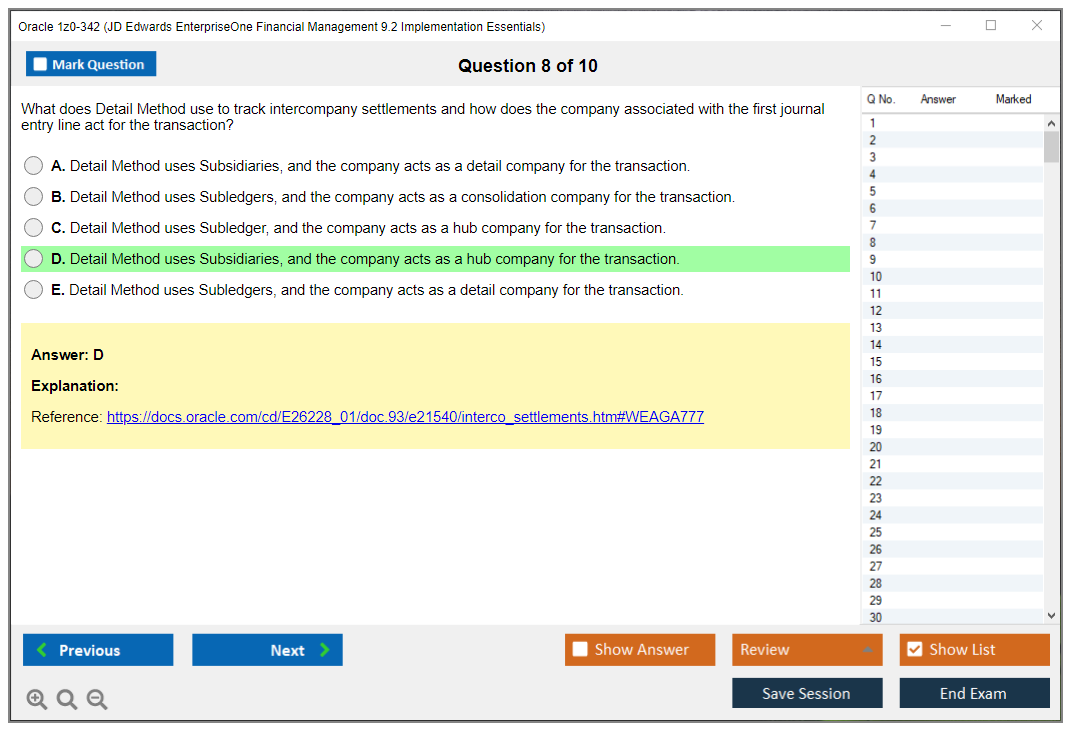Click scroll-down arrow in question list
The image size is (1075, 735).
(x=1050, y=616)
